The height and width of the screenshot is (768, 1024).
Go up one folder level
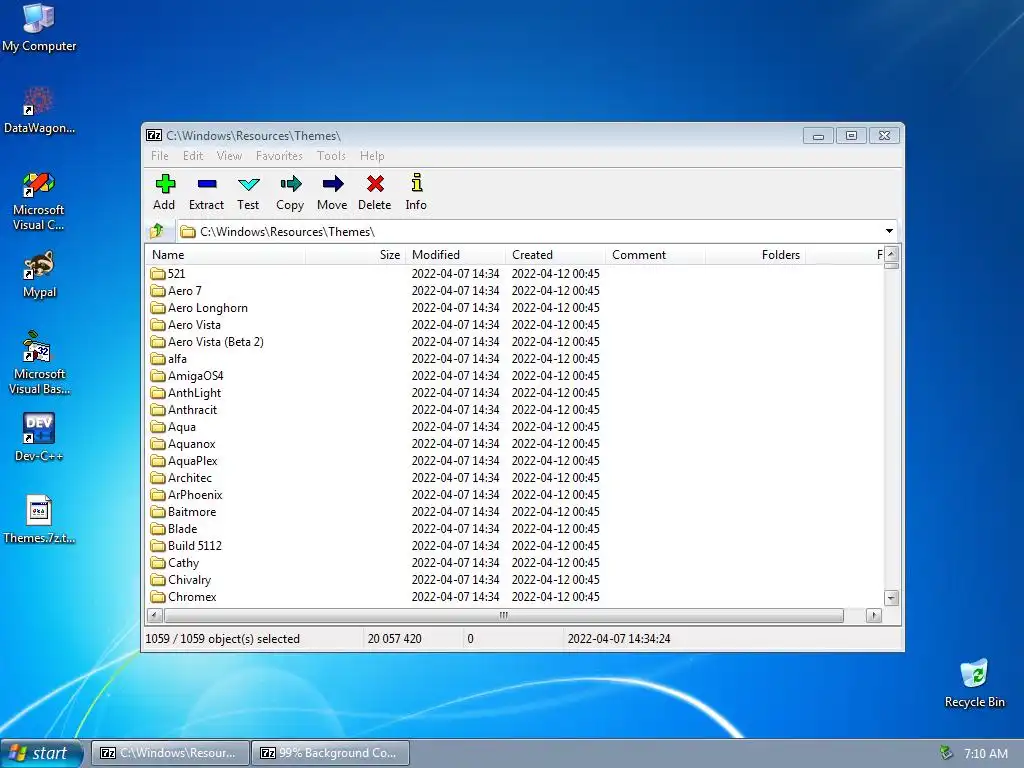157,231
